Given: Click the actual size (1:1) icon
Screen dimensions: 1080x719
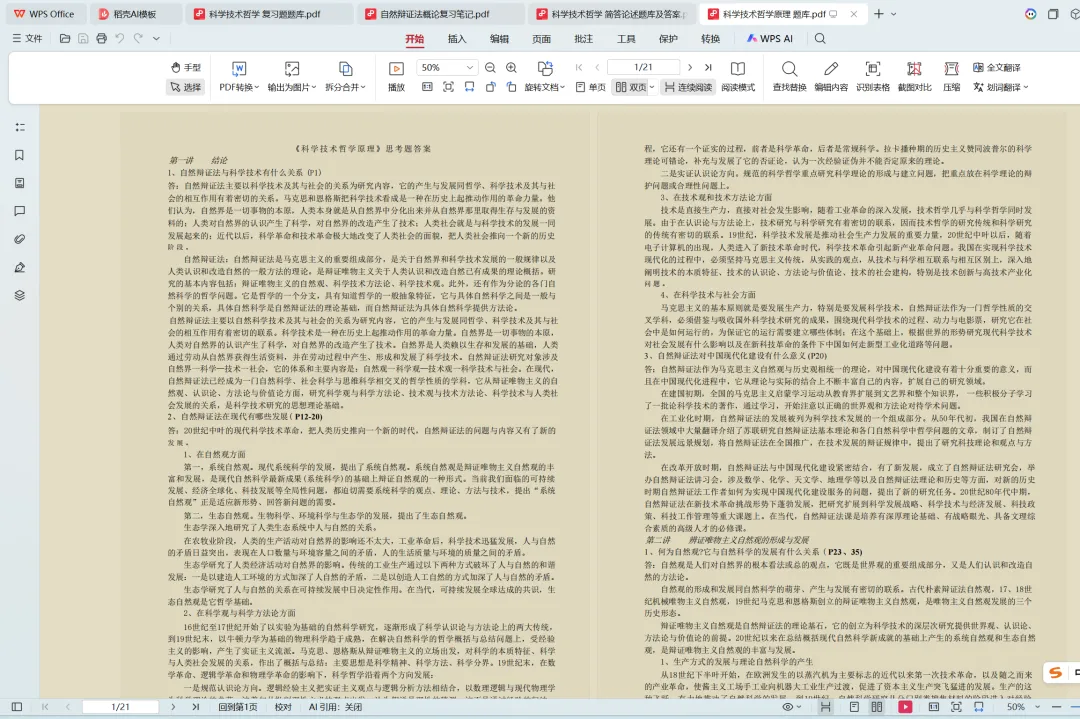Looking at the screenshot, I should point(427,87).
